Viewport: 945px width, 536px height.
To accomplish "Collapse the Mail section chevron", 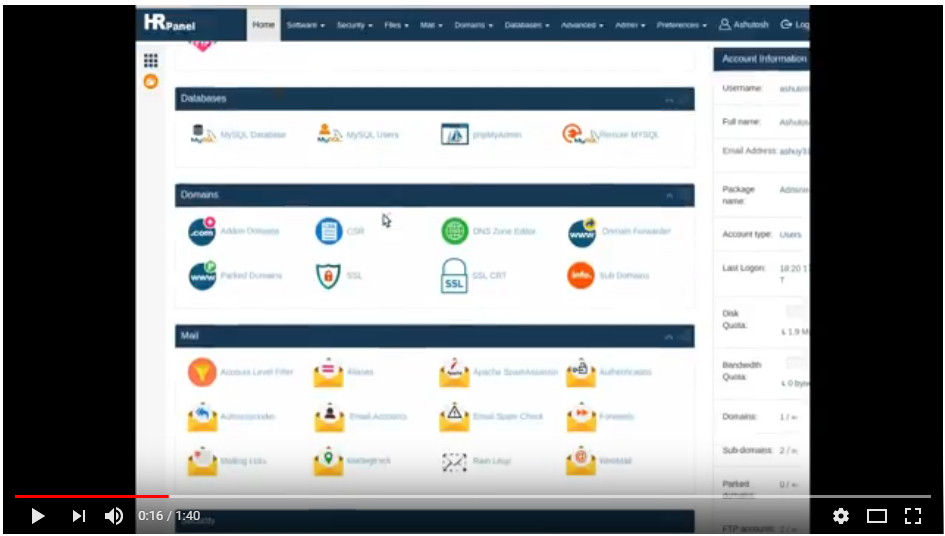I will pos(669,337).
